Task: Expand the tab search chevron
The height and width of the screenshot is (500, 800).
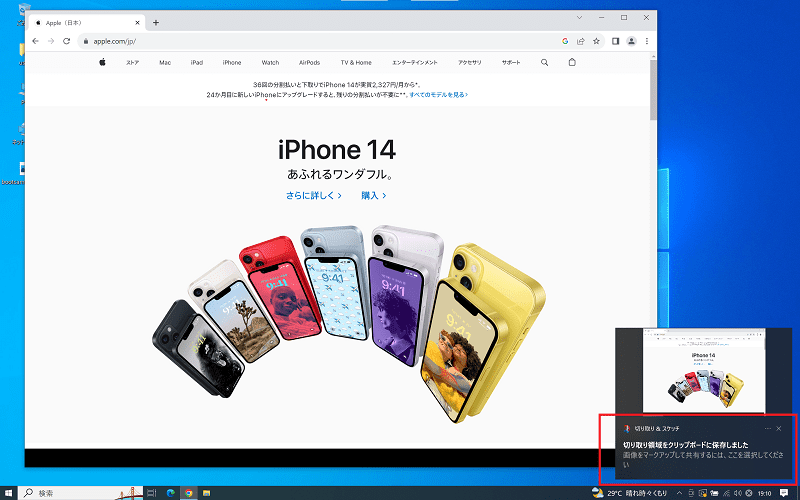Action: 579,17
